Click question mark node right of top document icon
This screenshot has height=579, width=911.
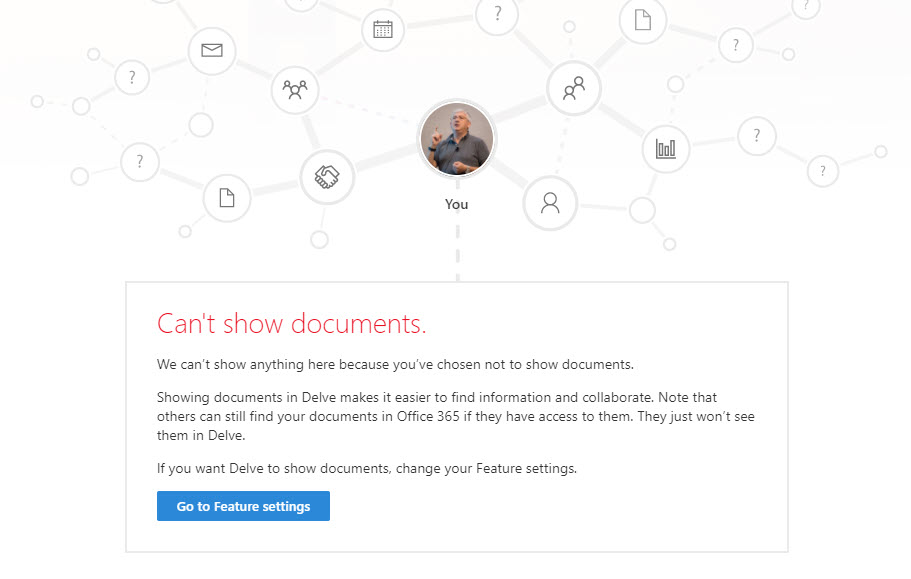pyautogui.click(x=736, y=45)
